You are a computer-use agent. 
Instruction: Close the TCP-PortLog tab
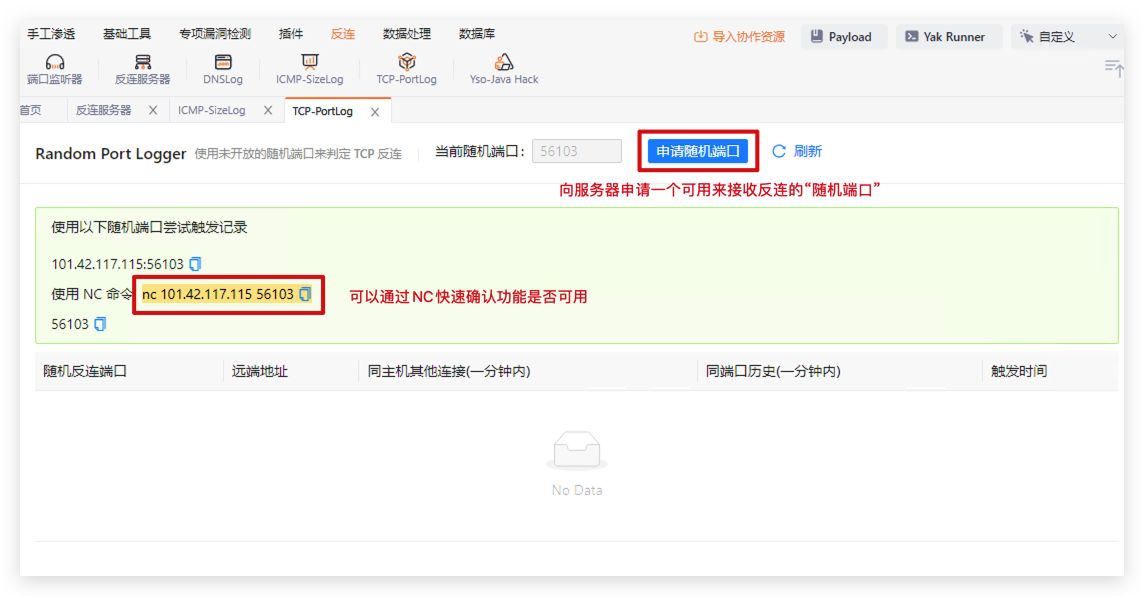point(375,112)
